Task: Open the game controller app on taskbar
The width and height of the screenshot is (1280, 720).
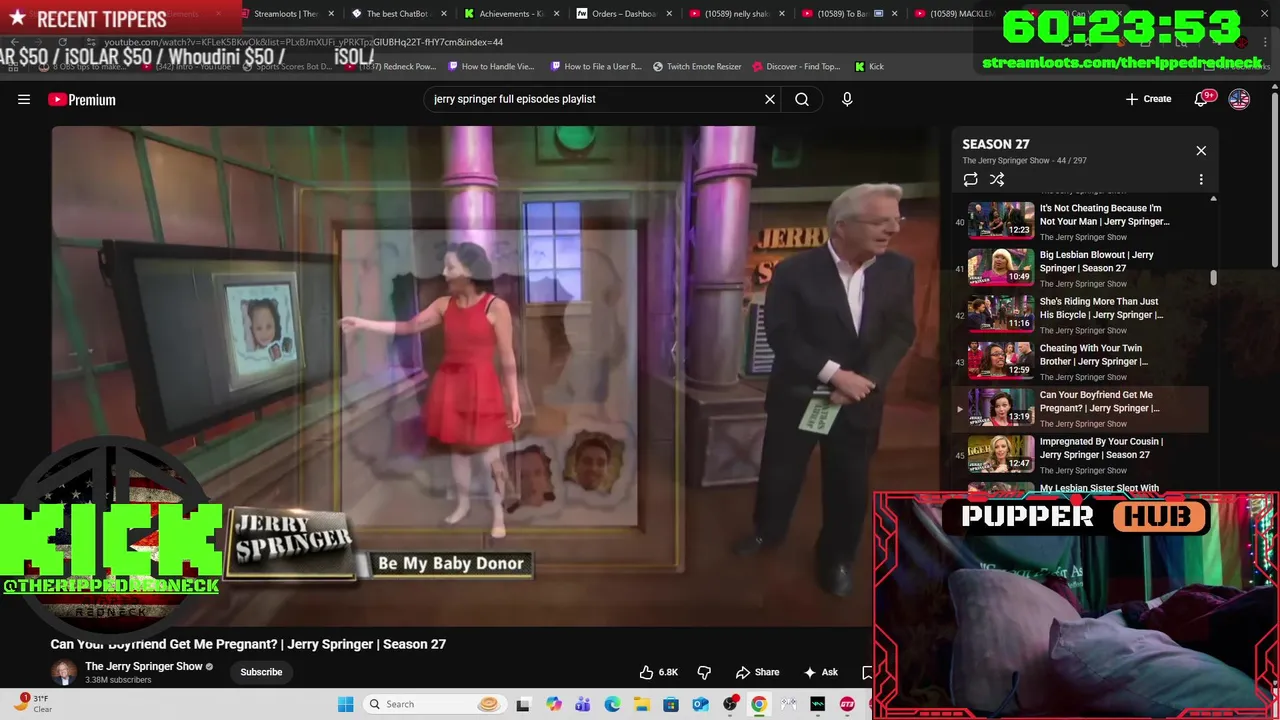Action: 789,704
